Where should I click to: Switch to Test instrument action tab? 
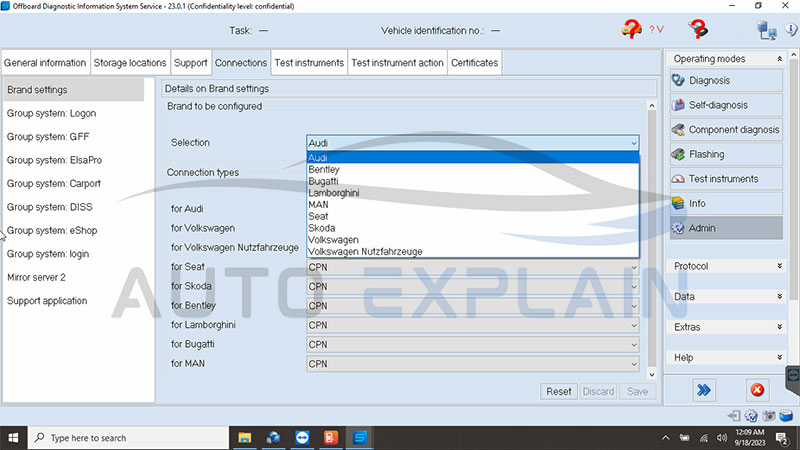click(x=397, y=63)
